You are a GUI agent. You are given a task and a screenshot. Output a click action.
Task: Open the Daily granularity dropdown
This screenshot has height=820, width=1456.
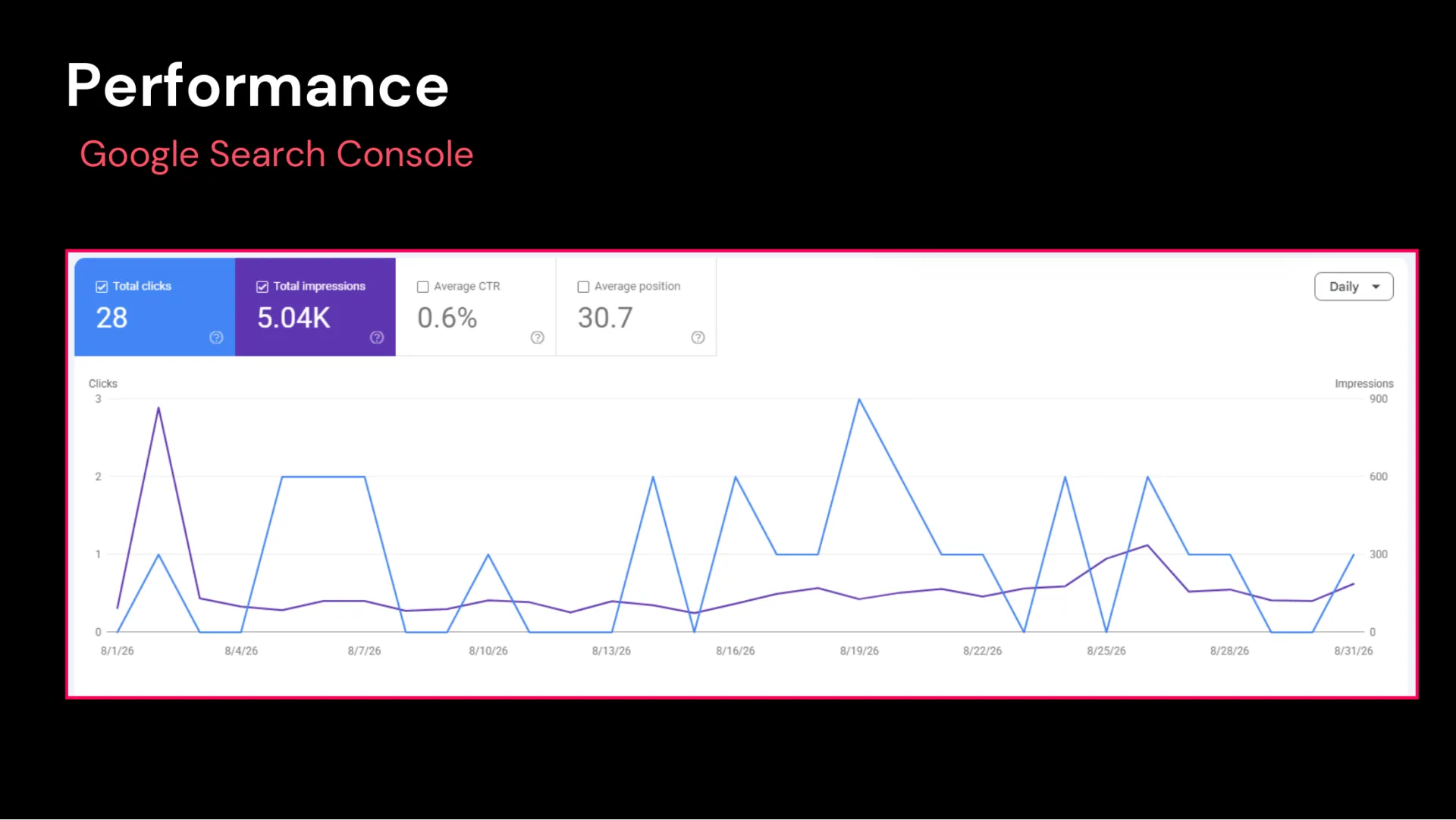coord(1354,287)
